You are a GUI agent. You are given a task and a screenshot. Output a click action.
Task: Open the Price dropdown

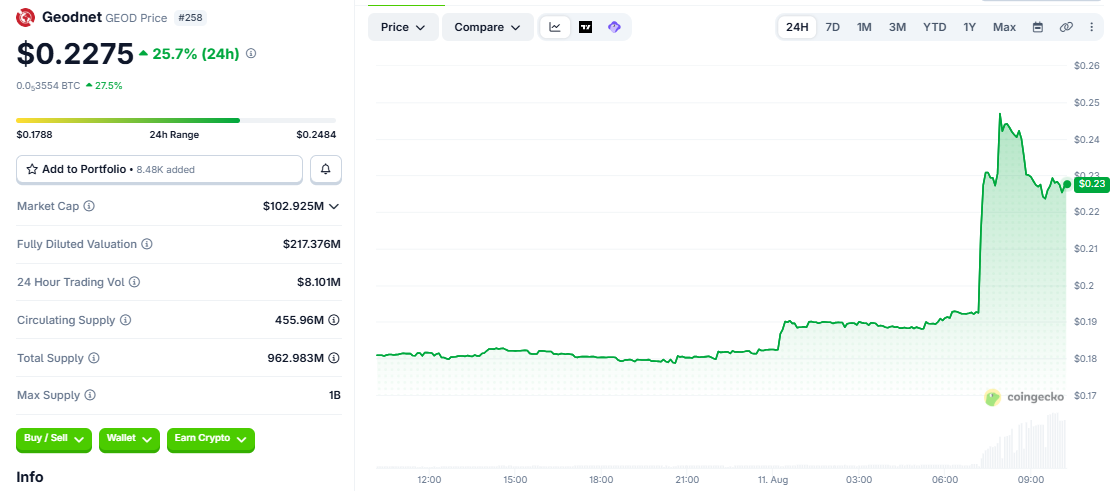click(x=403, y=27)
